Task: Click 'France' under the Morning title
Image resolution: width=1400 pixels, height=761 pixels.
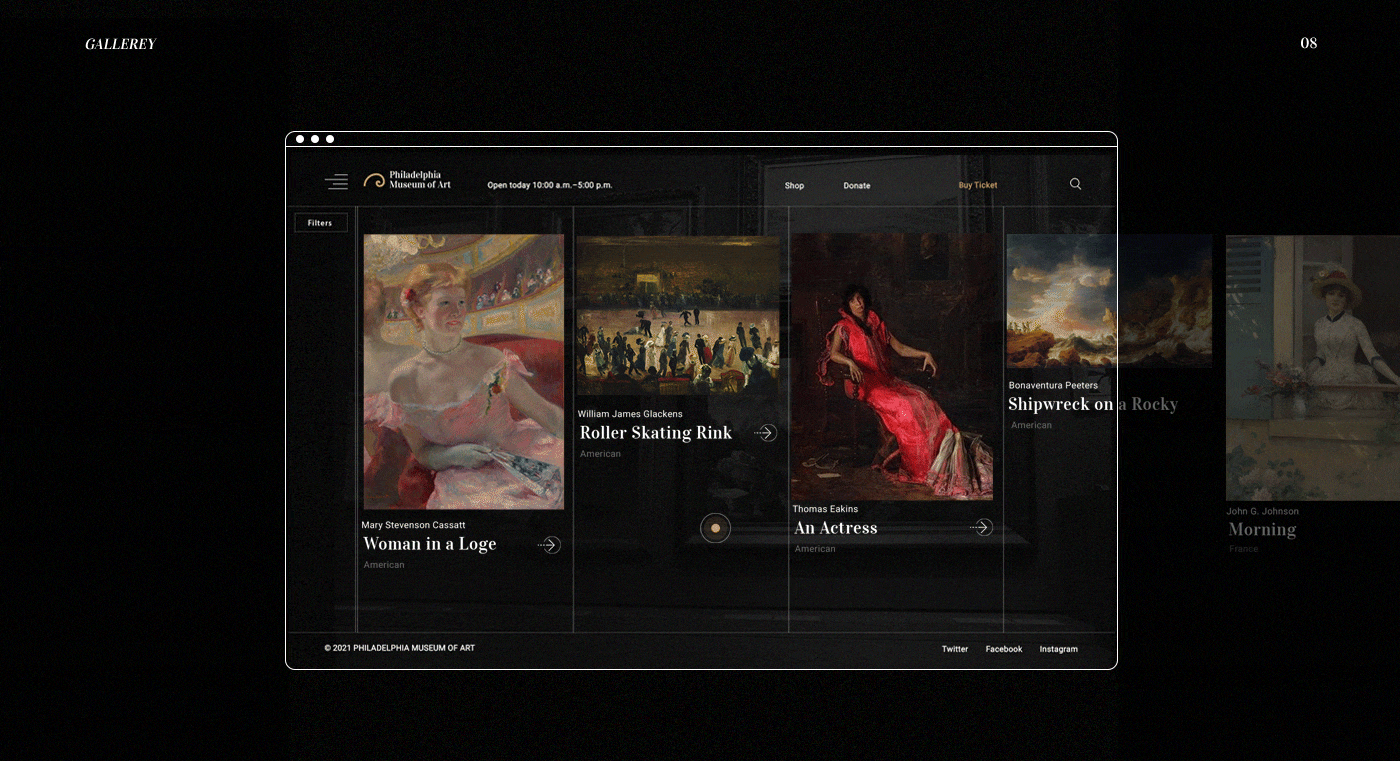Action: (x=1244, y=549)
